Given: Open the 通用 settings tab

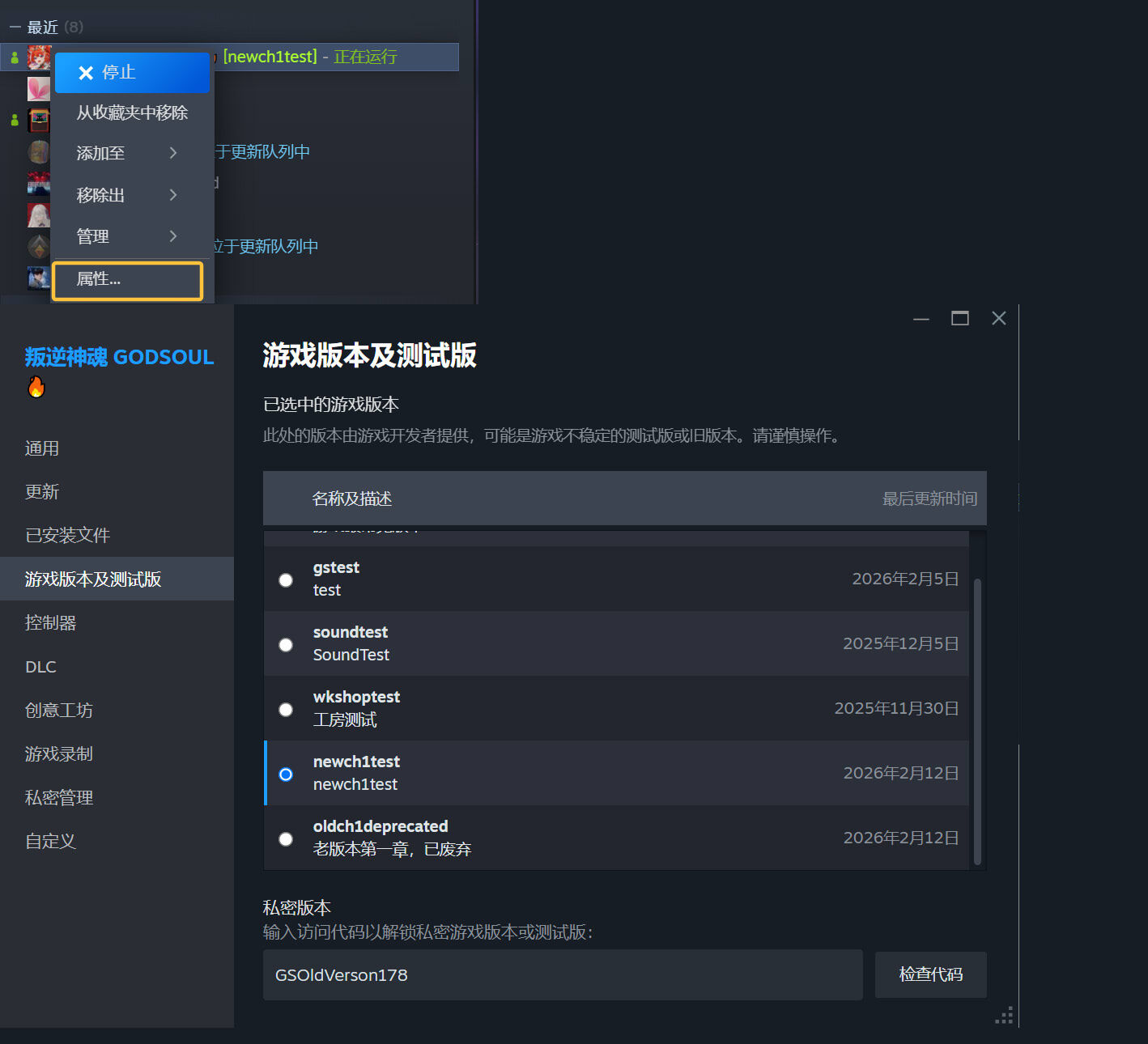Looking at the screenshot, I should click(117, 448).
